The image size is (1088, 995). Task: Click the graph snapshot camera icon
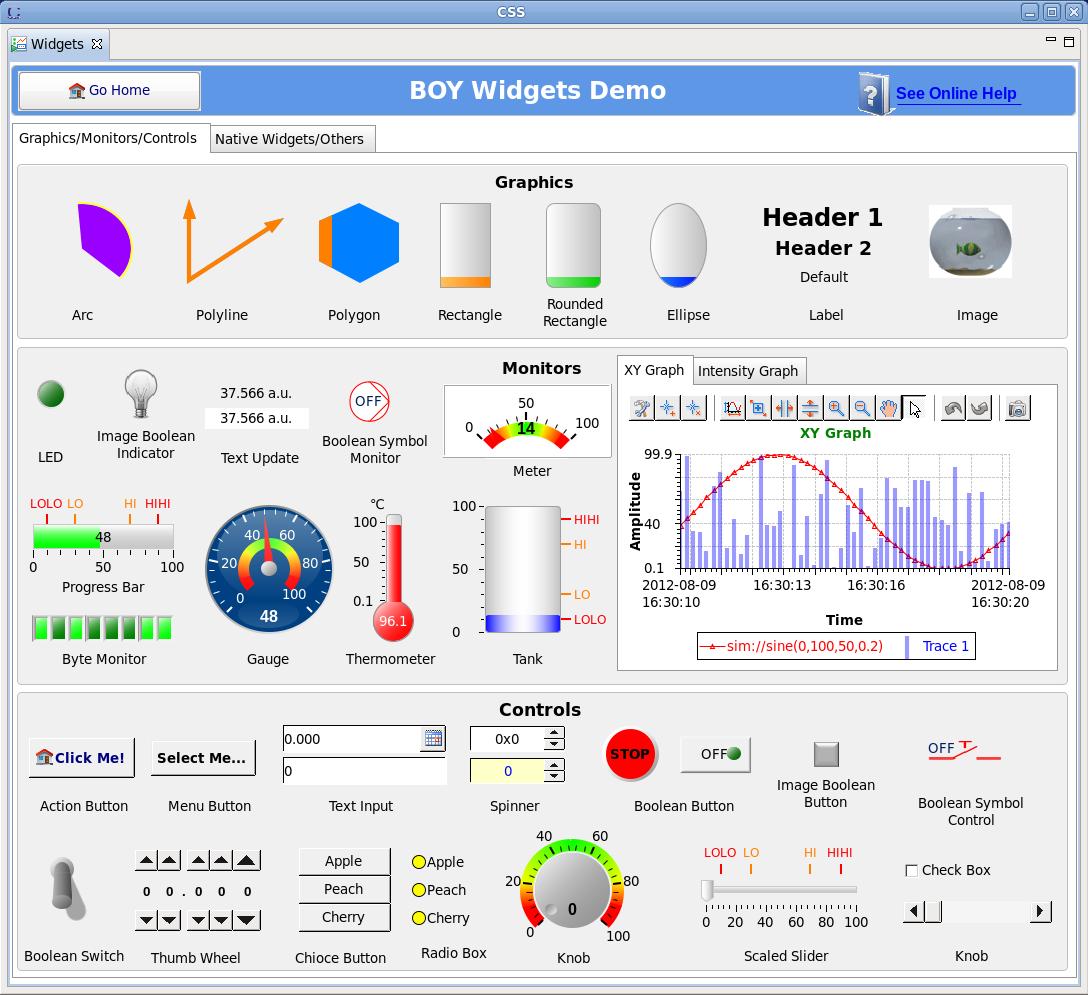coord(1017,408)
